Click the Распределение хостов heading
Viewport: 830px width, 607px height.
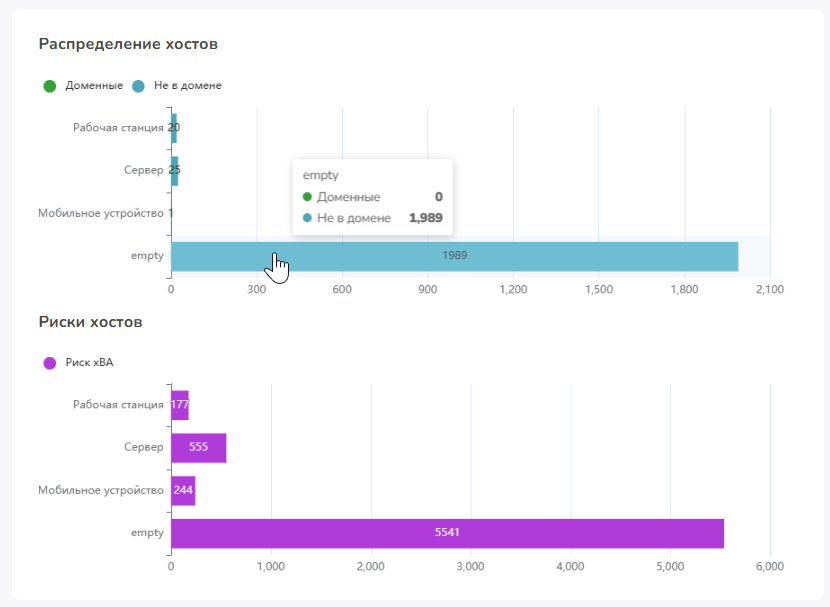128,44
